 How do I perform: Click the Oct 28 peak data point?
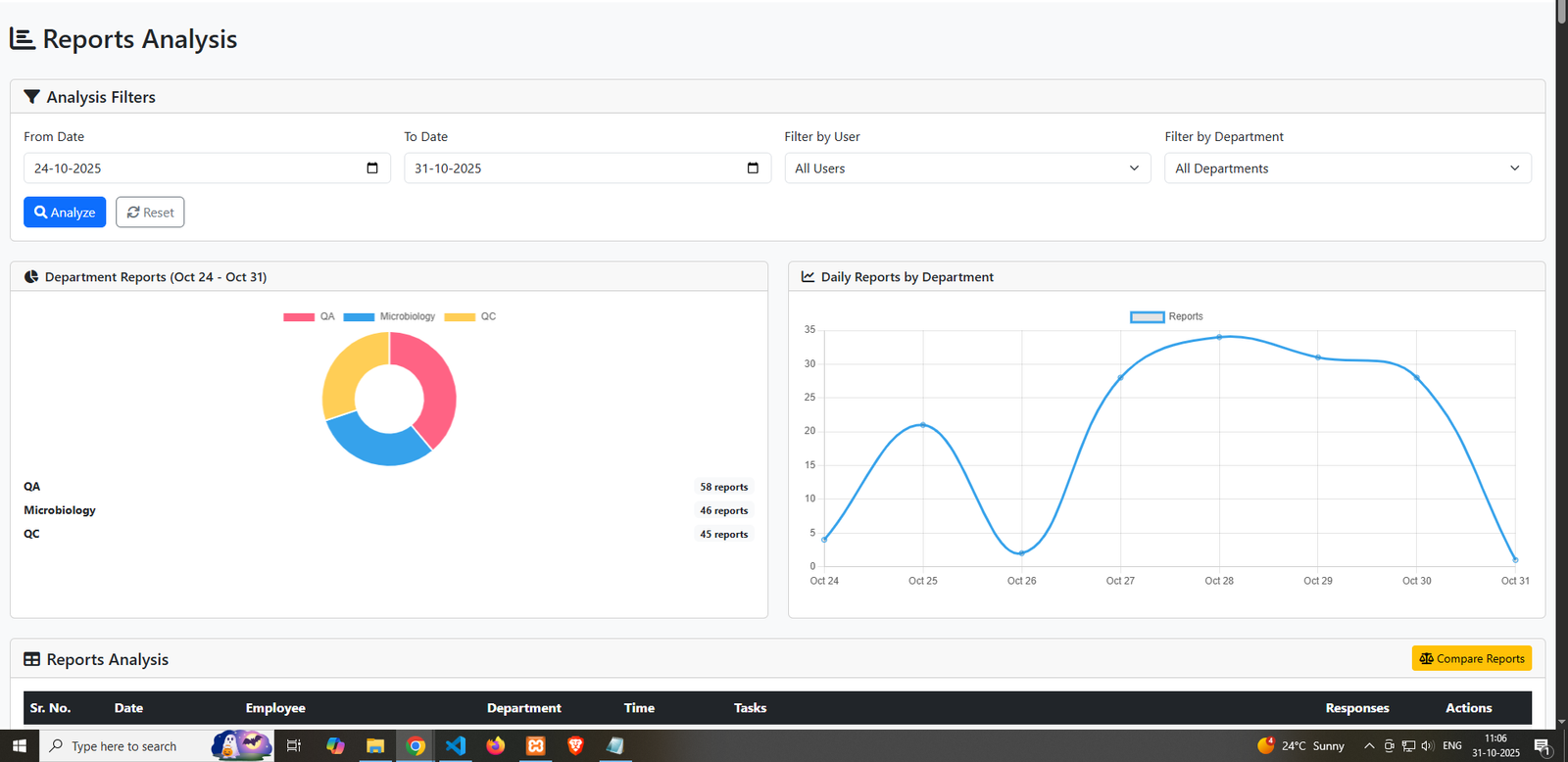[x=1219, y=337]
